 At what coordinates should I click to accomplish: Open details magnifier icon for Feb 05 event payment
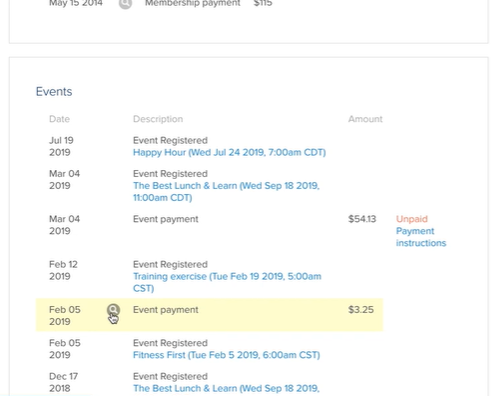pyautogui.click(x=113, y=310)
